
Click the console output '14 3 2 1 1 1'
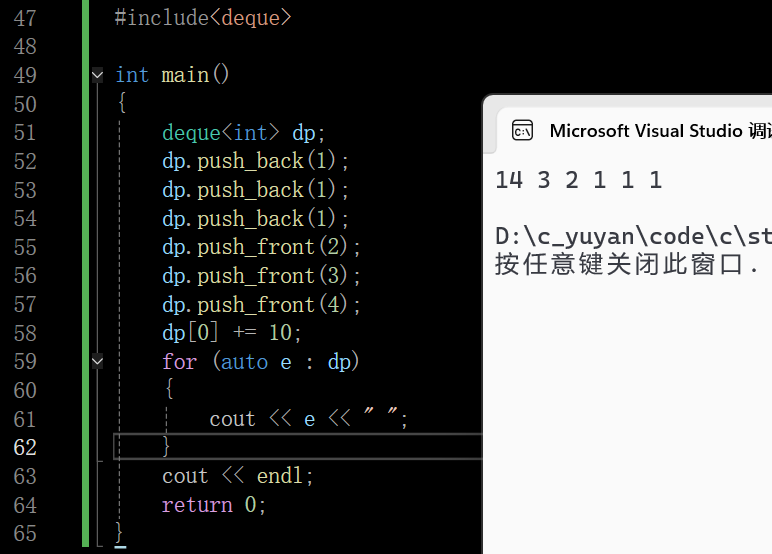(579, 180)
